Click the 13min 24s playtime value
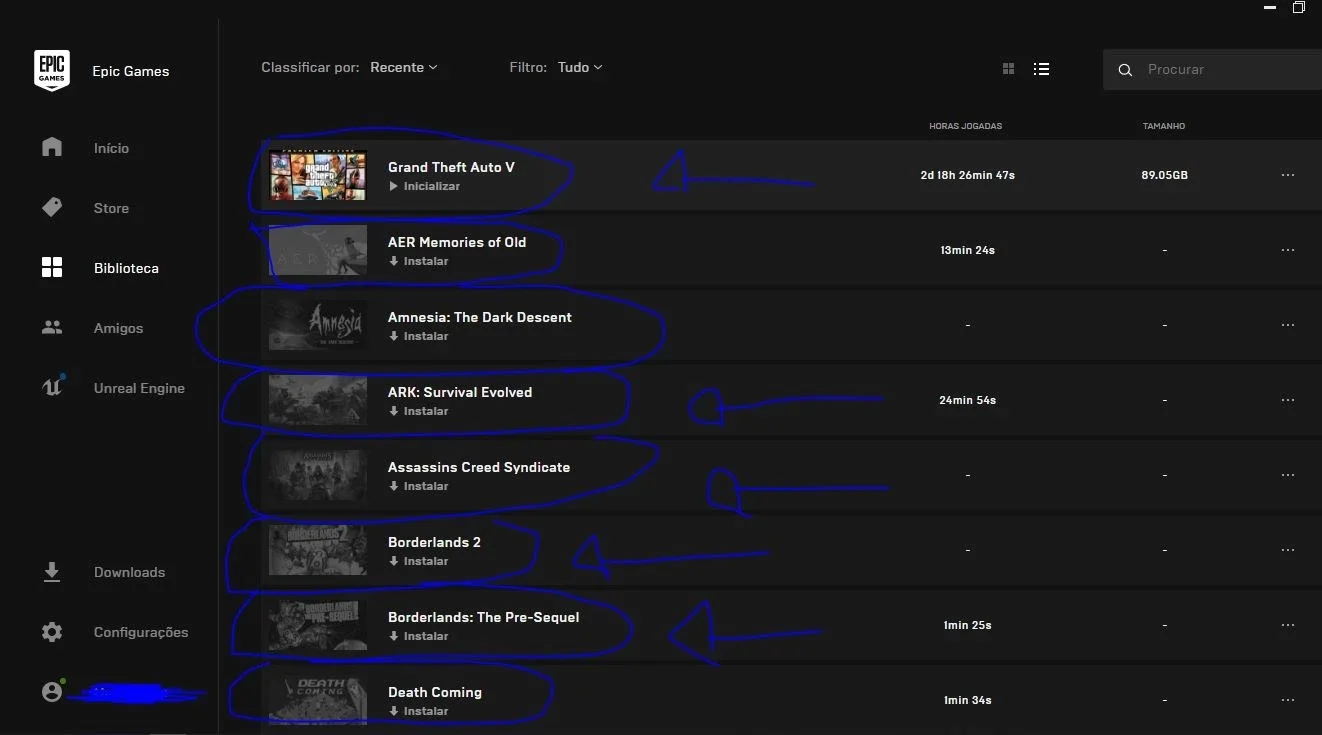1322x735 pixels. pos(968,250)
